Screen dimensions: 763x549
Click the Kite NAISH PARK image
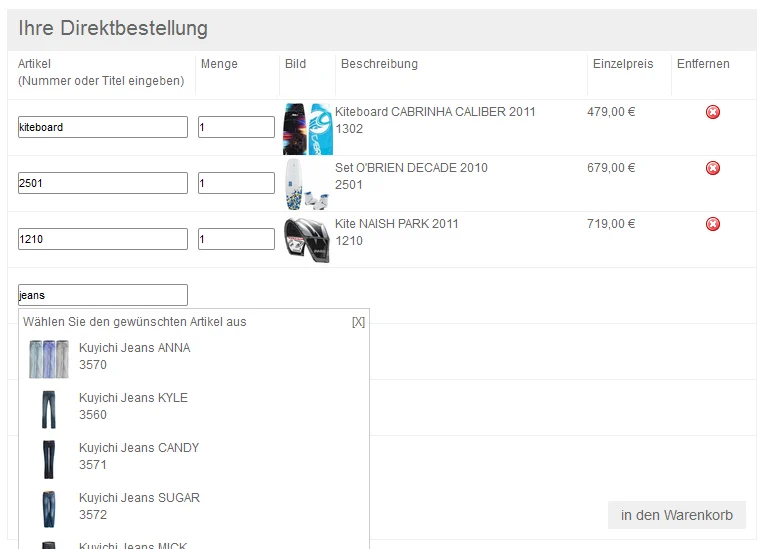[307, 240]
